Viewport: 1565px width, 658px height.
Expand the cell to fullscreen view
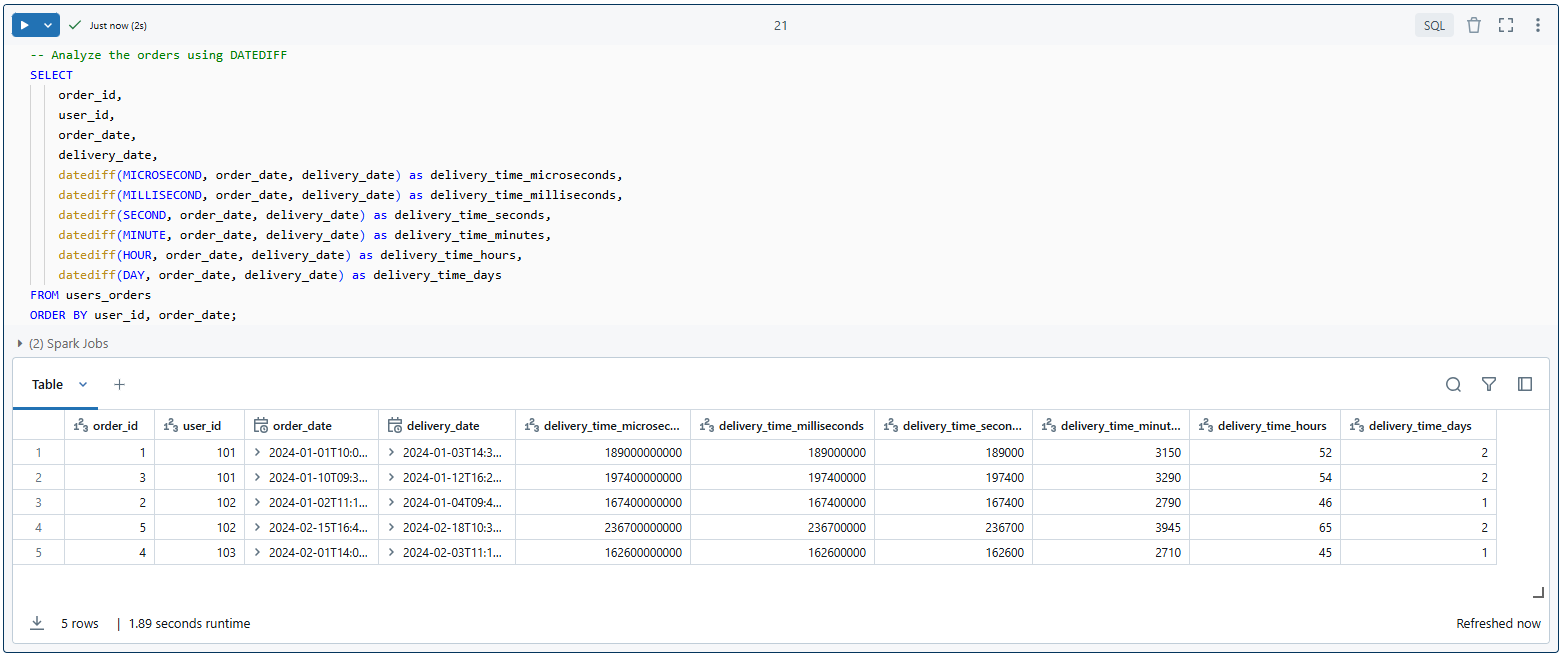[1506, 24]
